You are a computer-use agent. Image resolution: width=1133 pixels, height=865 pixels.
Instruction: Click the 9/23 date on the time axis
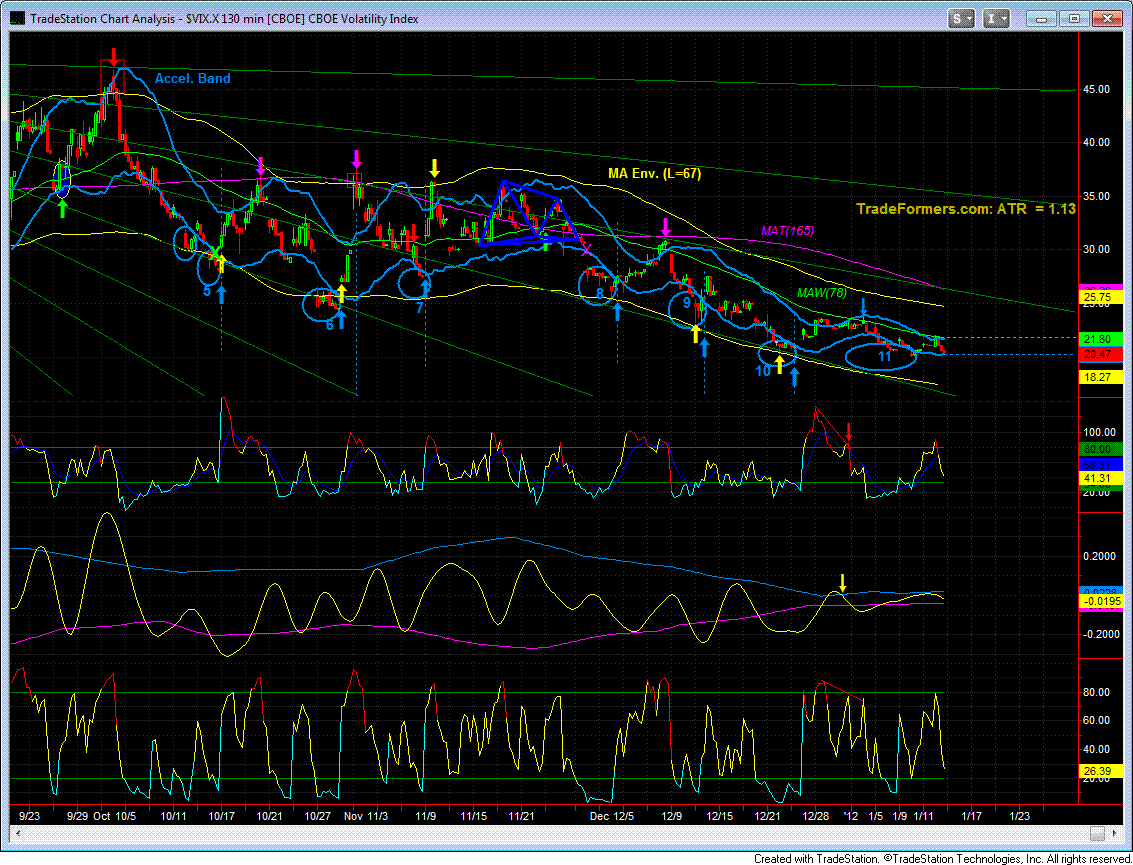(30, 816)
